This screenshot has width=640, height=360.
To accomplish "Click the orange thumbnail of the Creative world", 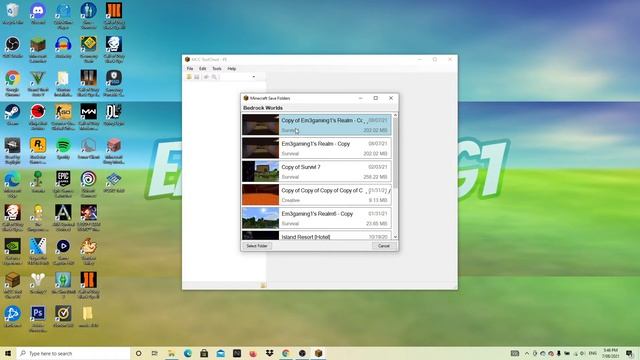I will tap(260, 195).
